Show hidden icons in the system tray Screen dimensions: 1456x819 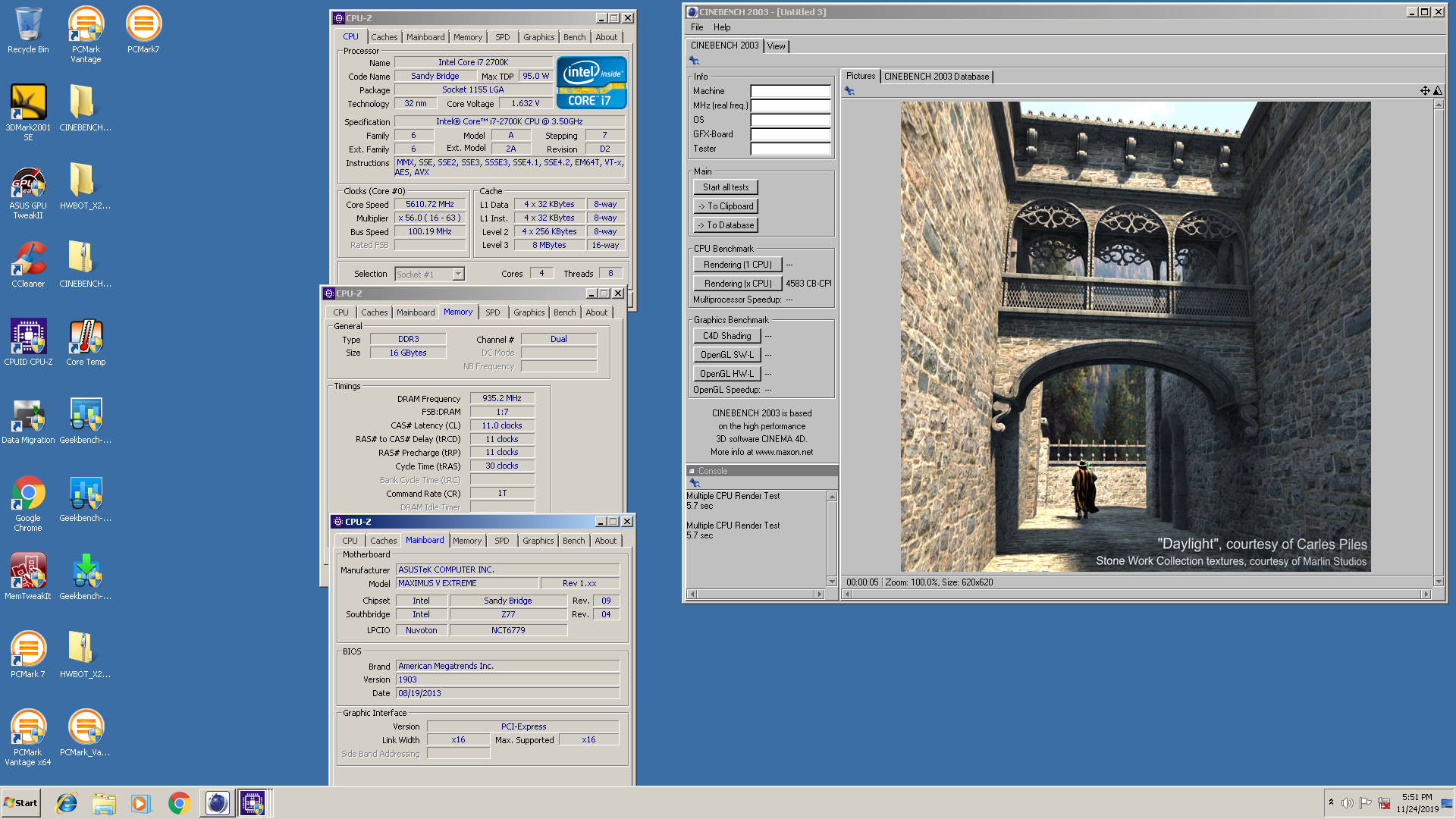coord(1331,802)
